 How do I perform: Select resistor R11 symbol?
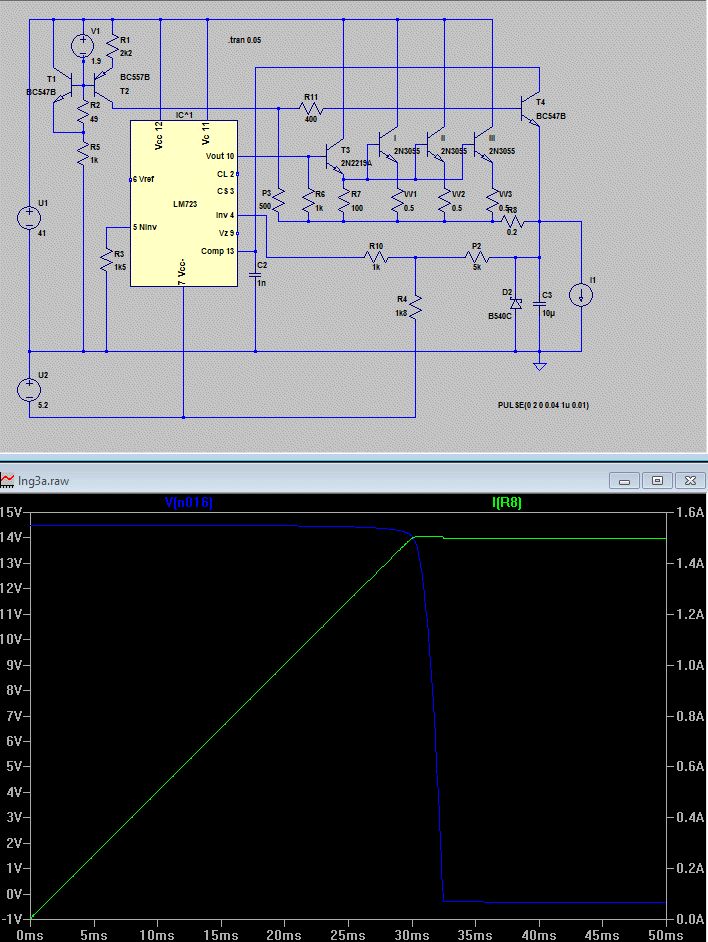tap(311, 109)
